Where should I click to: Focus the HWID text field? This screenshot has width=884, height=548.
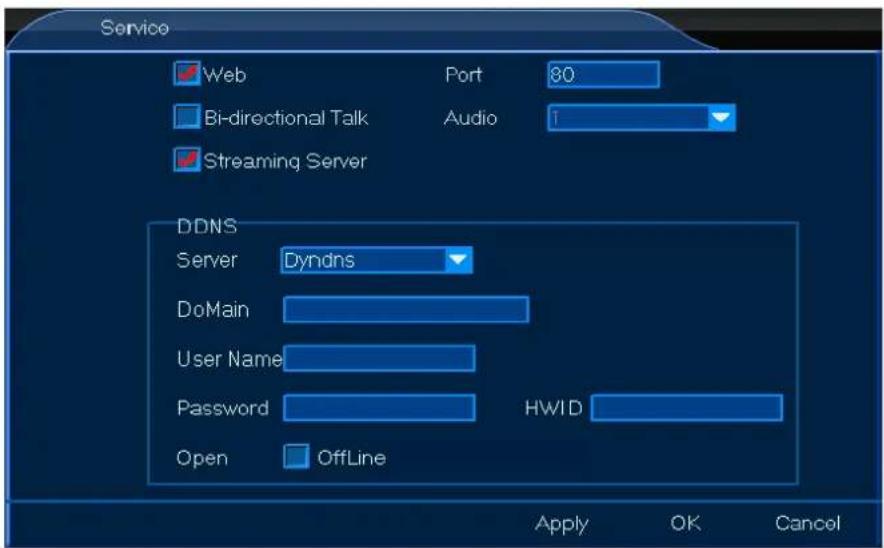click(686, 407)
